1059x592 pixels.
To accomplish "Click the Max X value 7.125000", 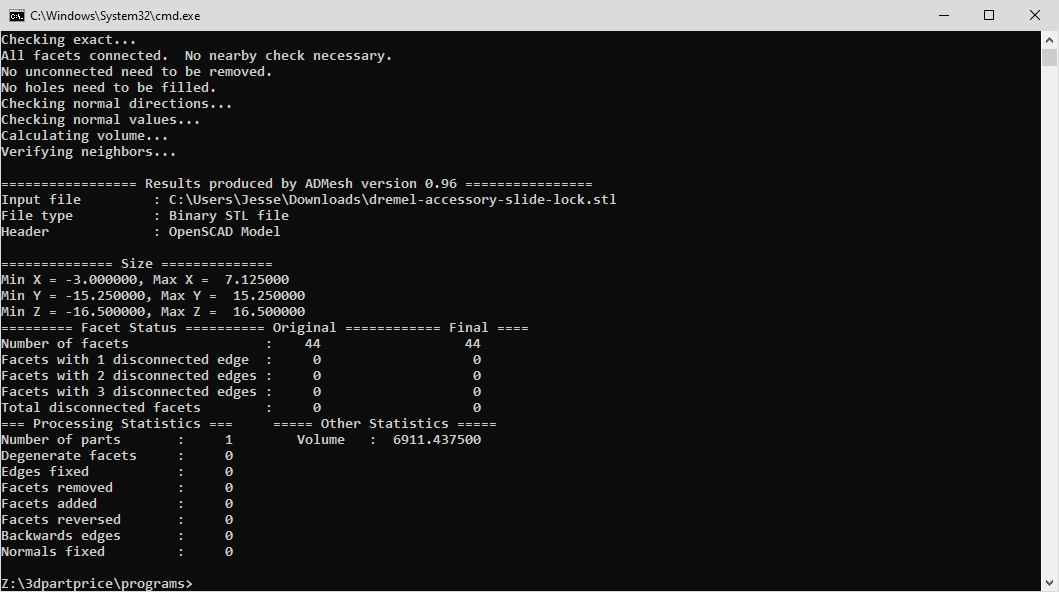I will 257,279.
